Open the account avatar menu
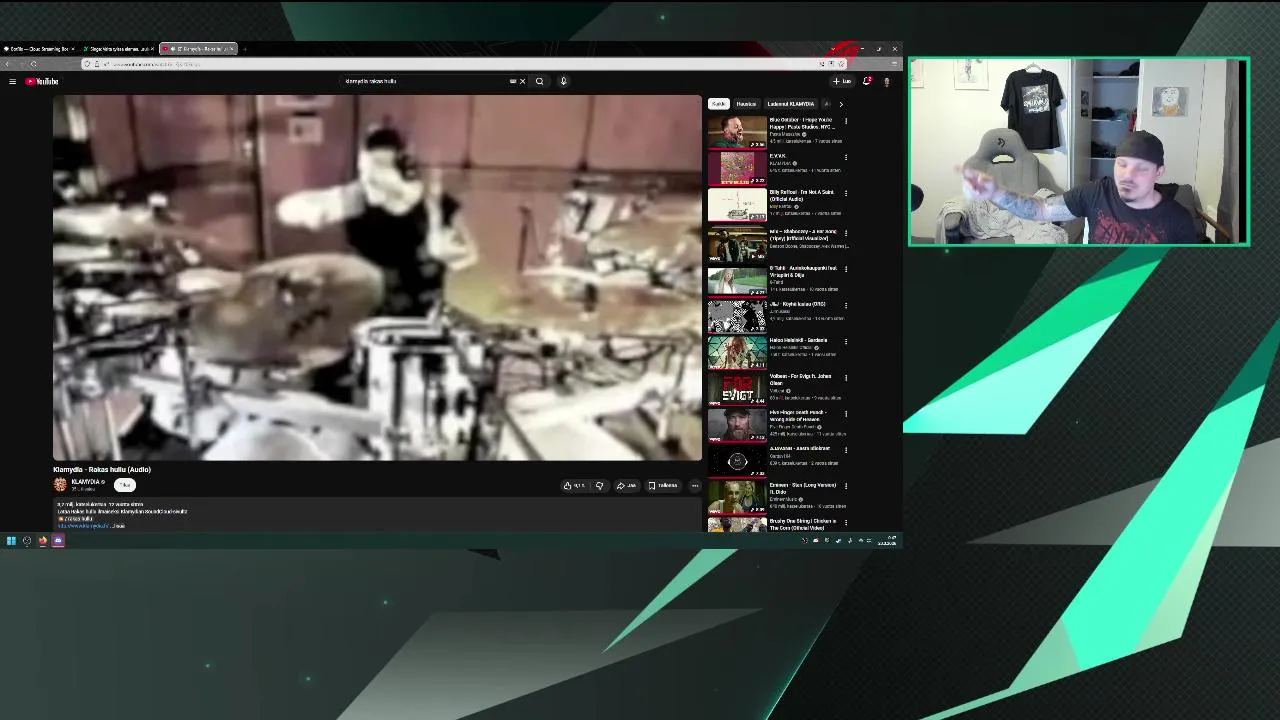Image resolution: width=1280 pixels, height=720 pixels. tap(886, 81)
